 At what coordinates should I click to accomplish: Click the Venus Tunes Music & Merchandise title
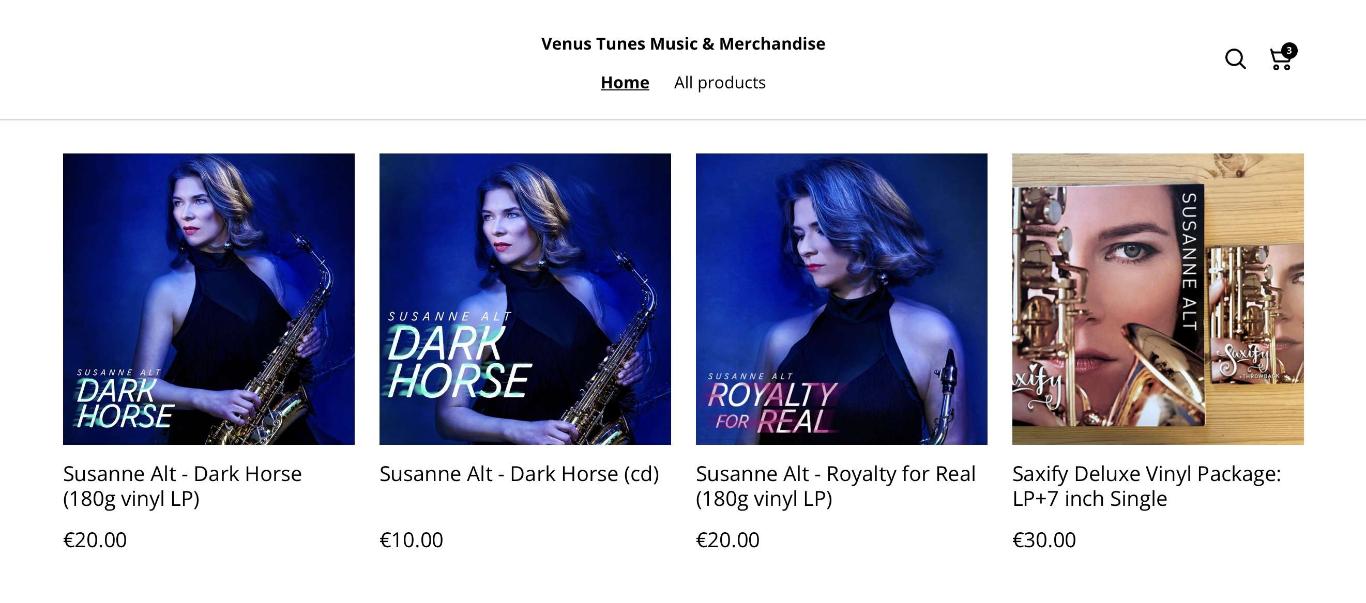pos(683,44)
